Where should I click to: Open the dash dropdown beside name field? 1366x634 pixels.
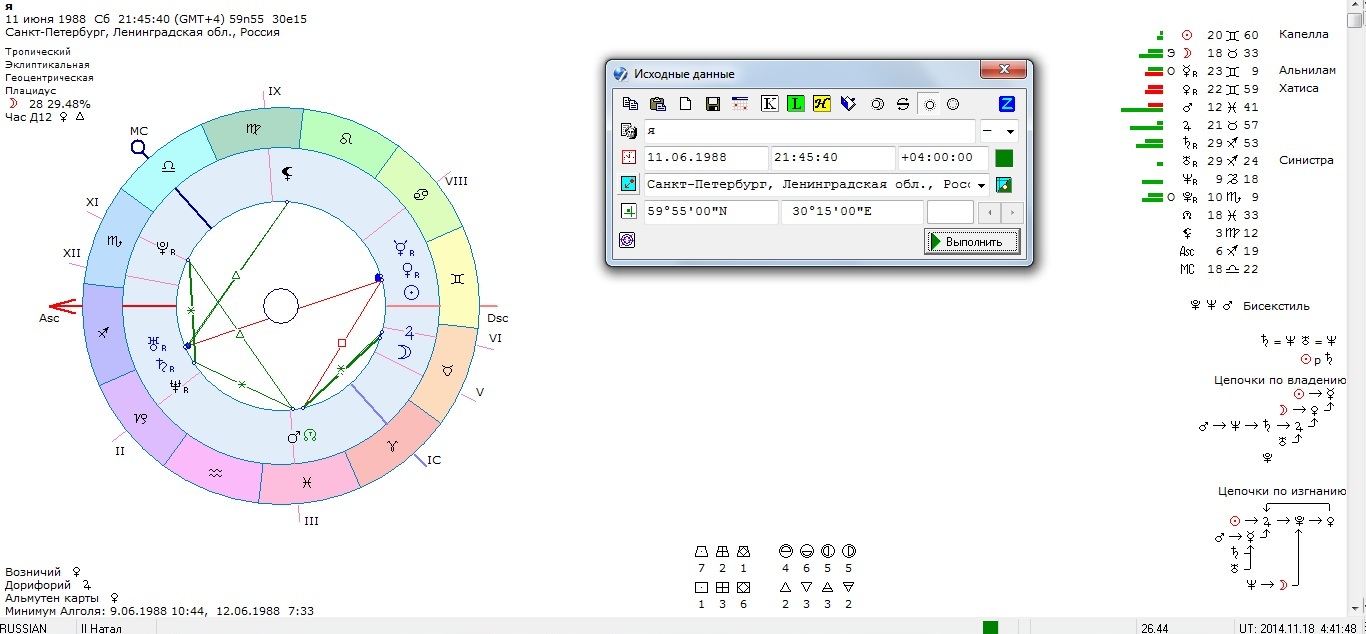tap(999, 131)
